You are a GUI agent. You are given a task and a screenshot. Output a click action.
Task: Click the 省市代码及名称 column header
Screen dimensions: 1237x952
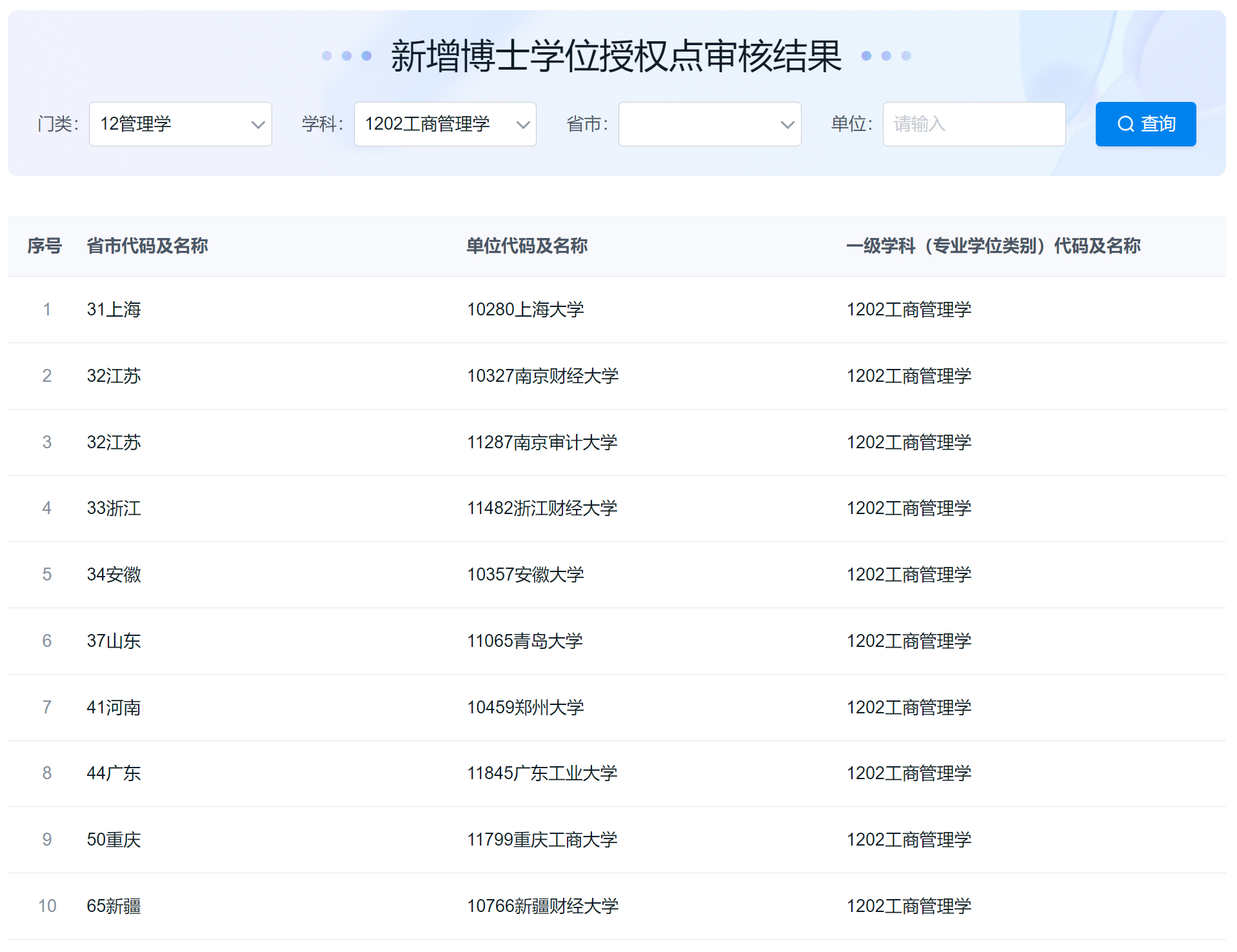[x=147, y=246]
